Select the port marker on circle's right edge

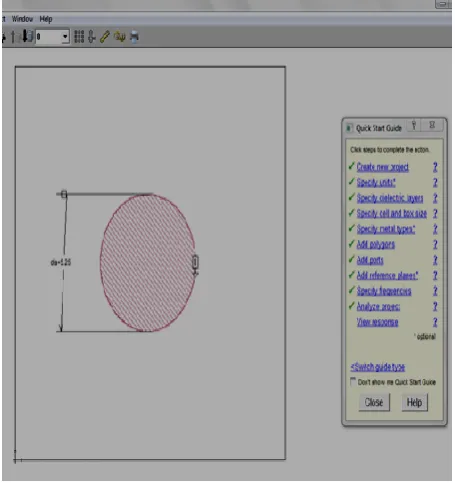(x=195, y=263)
